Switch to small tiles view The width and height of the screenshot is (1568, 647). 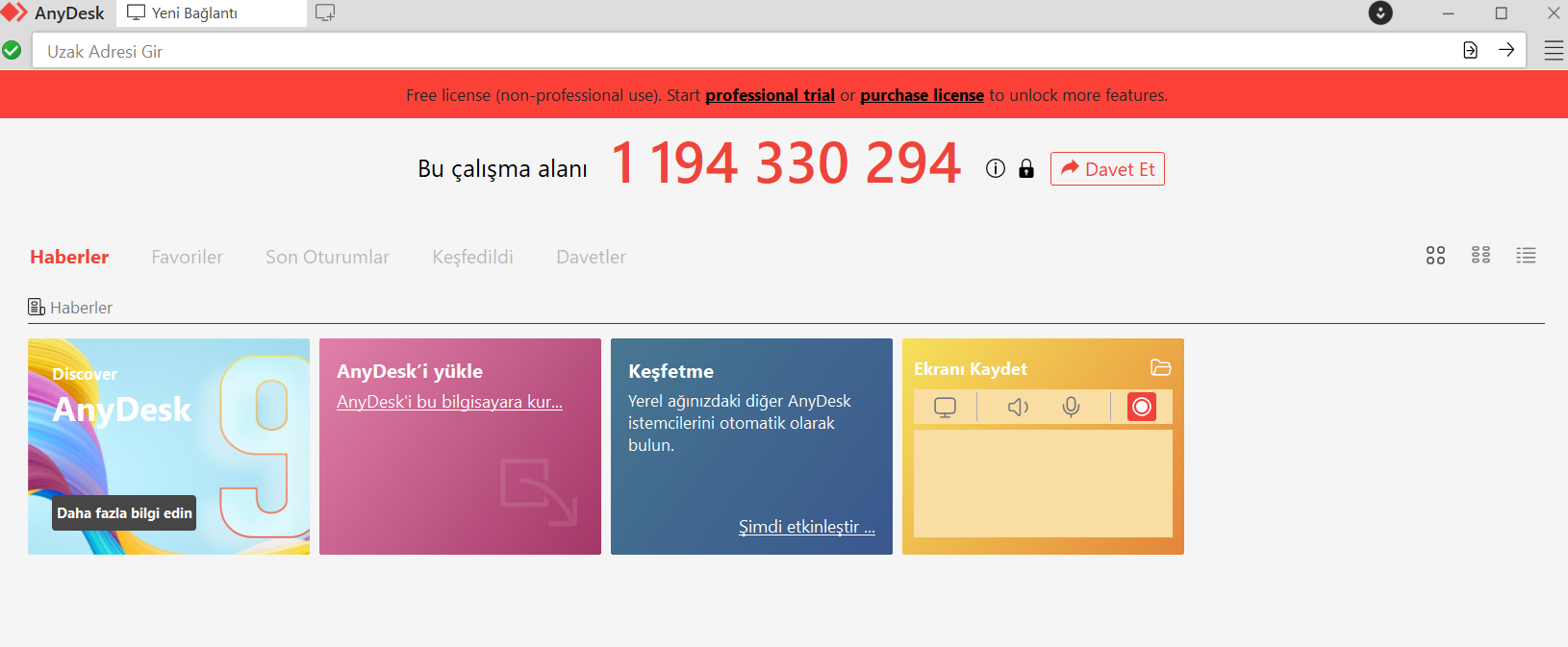pyautogui.click(x=1480, y=255)
